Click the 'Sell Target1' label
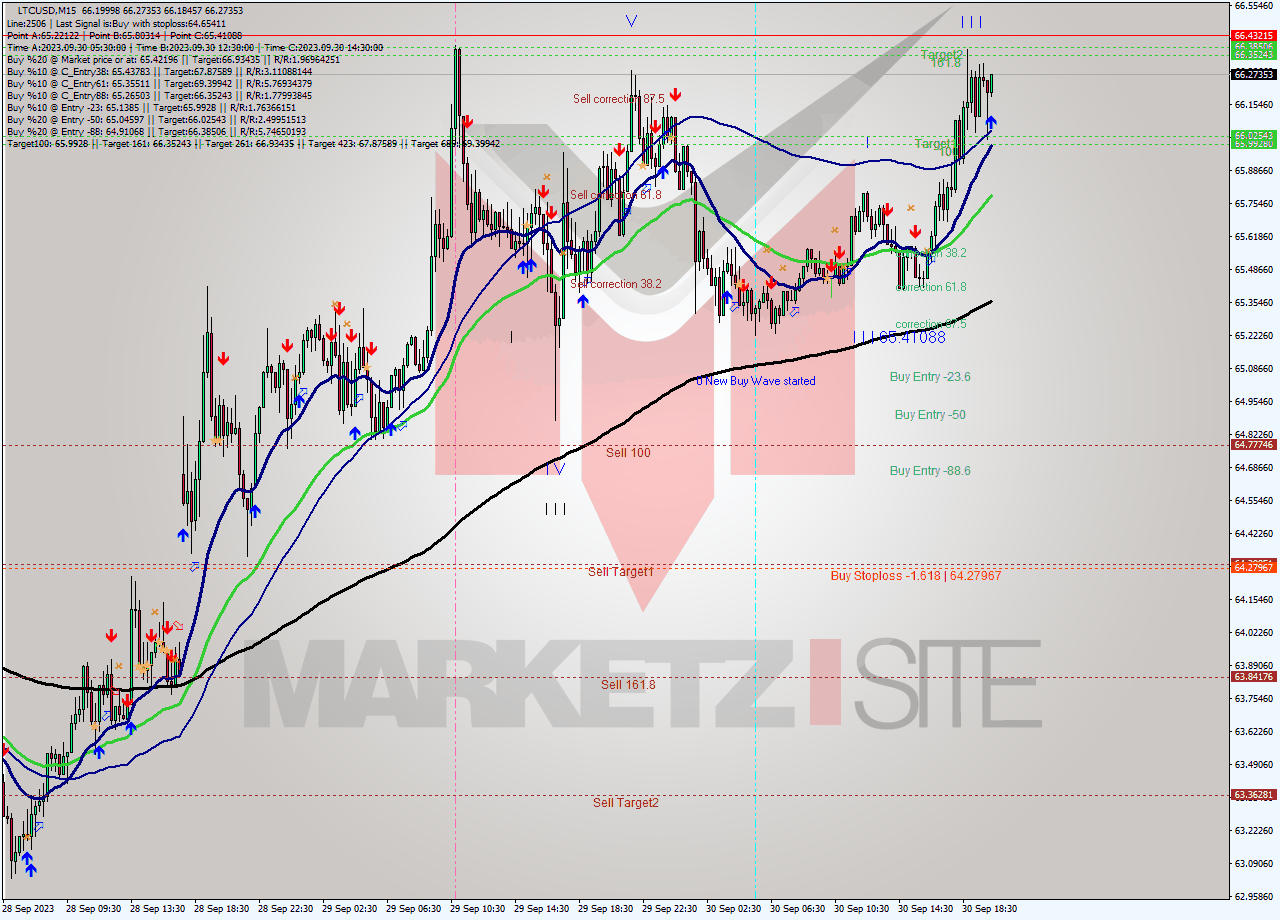Screen dimensions: 1280x920 (620, 572)
